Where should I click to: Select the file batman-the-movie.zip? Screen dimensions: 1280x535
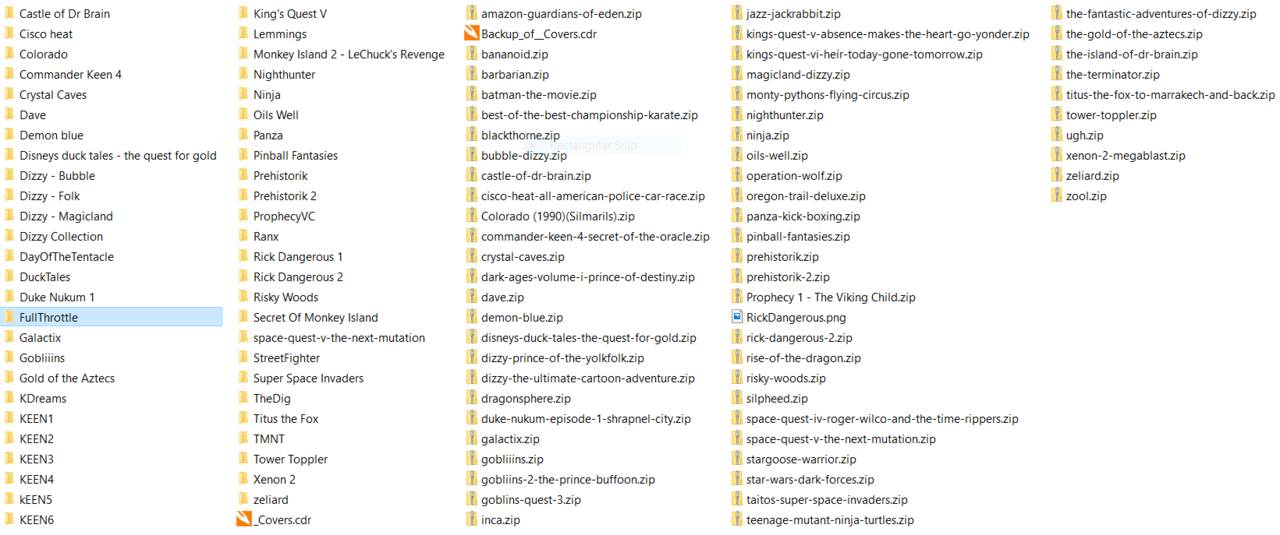[539, 95]
